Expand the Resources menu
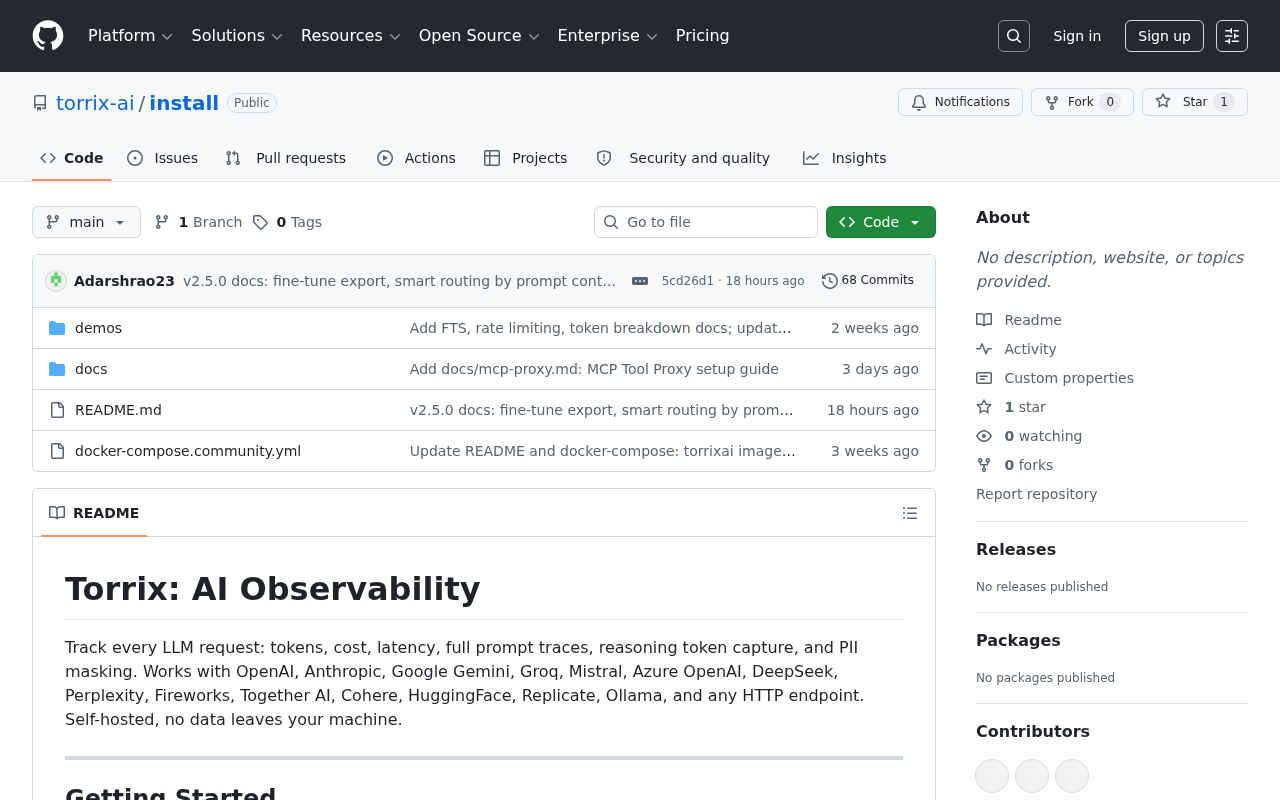Screen dimensions: 1280x800 pos(350,36)
